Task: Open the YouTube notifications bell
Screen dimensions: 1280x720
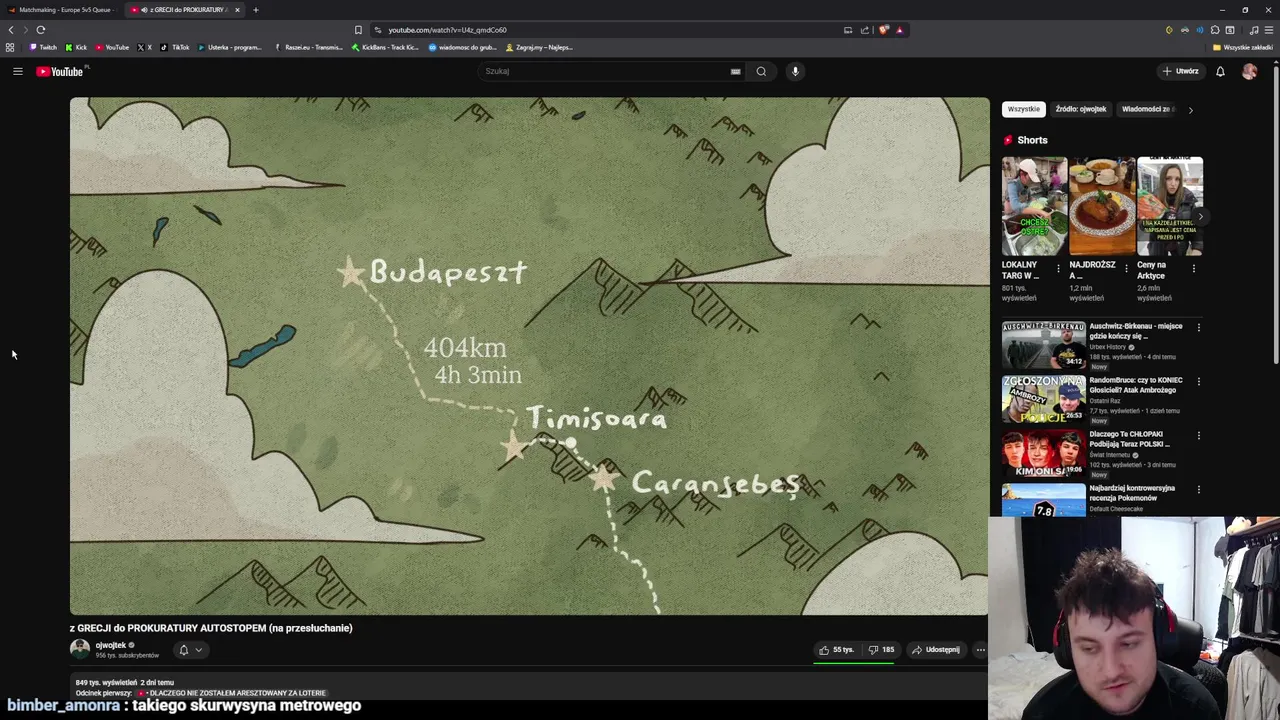Action: point(1220,71)
